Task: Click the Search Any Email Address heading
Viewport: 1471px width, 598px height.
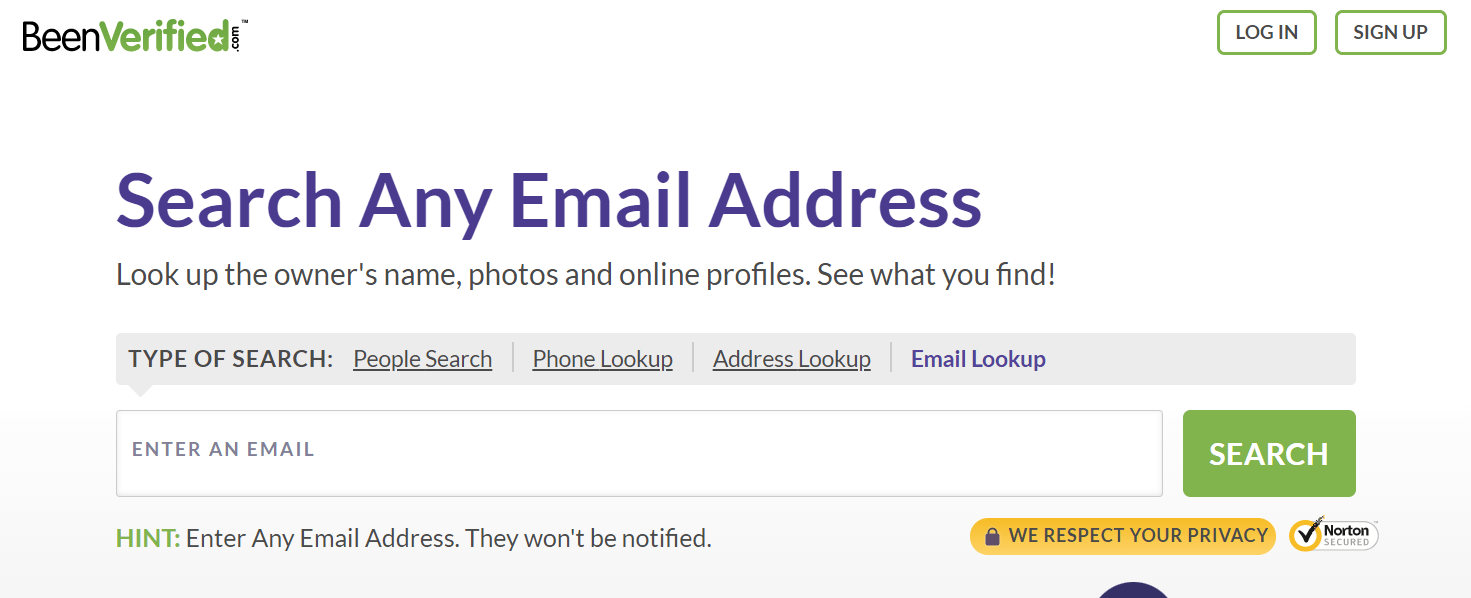Action: click(x=549, y=200)
